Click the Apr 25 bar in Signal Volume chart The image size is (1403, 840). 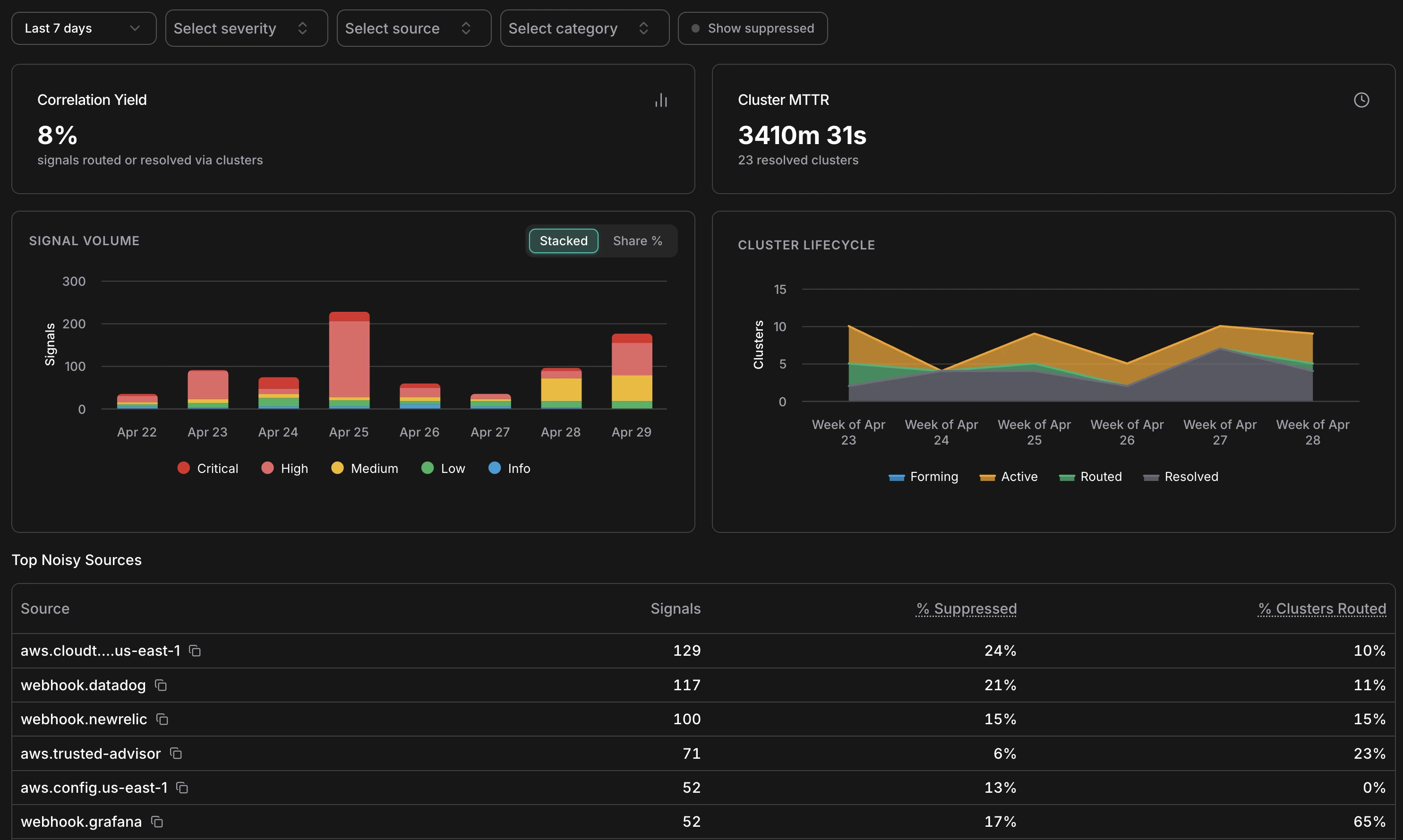click(349, 360)
